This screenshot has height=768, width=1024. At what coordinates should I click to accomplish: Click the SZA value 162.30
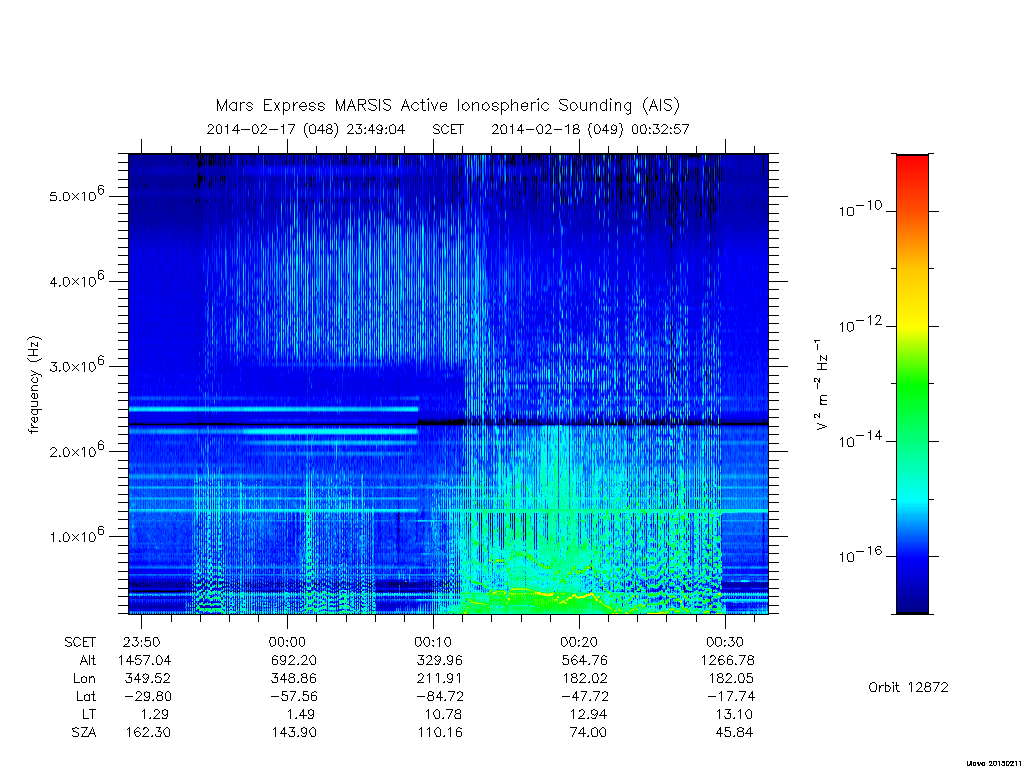click(148, 732)
